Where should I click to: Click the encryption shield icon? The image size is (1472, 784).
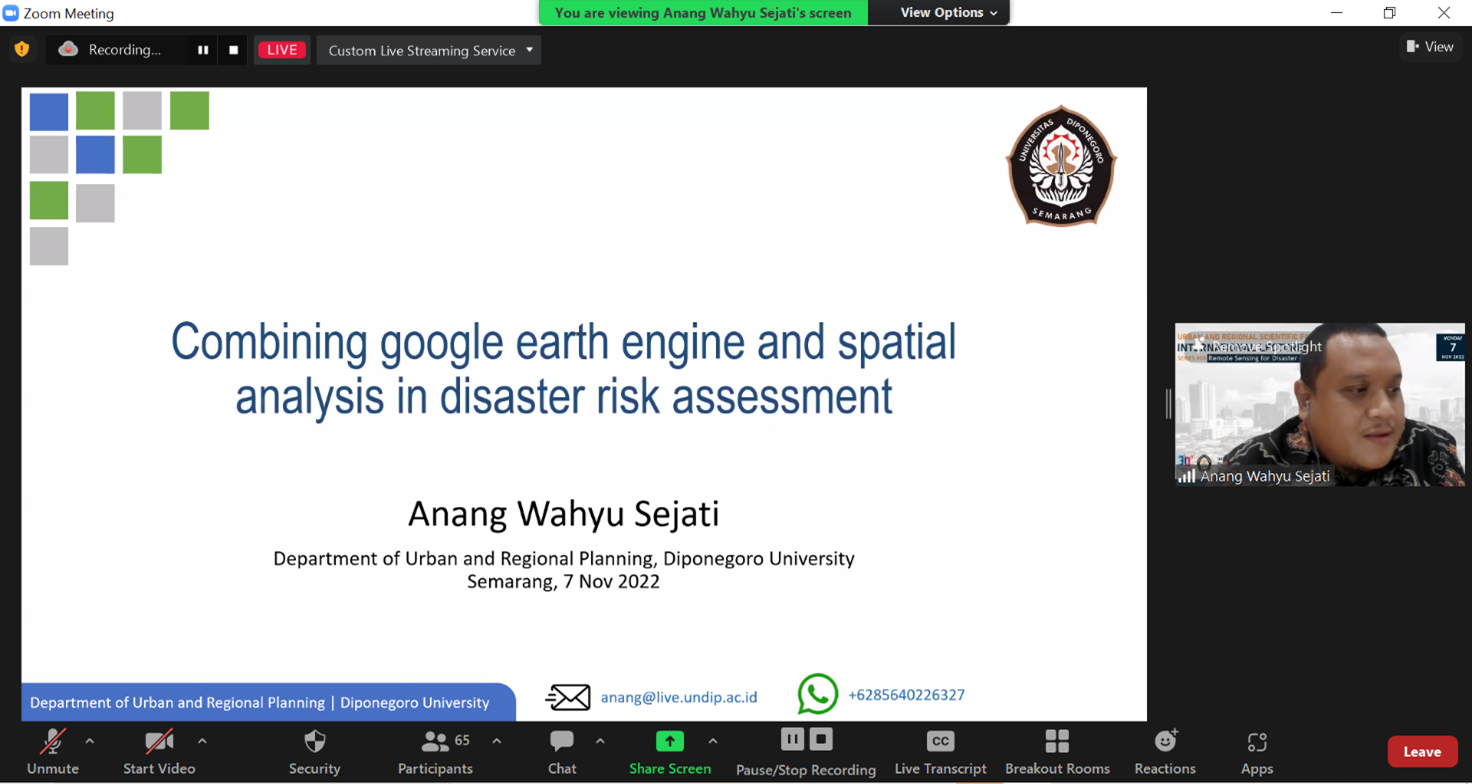22,49
